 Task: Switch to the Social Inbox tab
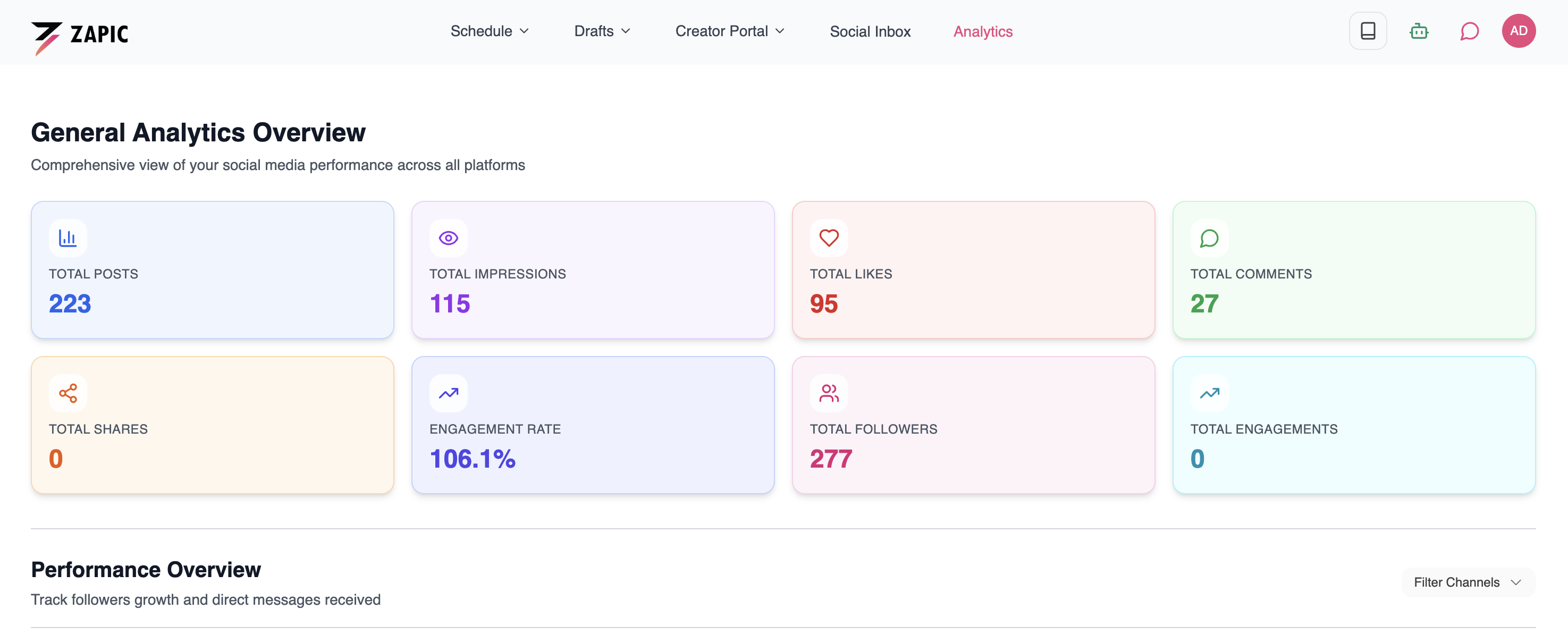click(870, 31)
